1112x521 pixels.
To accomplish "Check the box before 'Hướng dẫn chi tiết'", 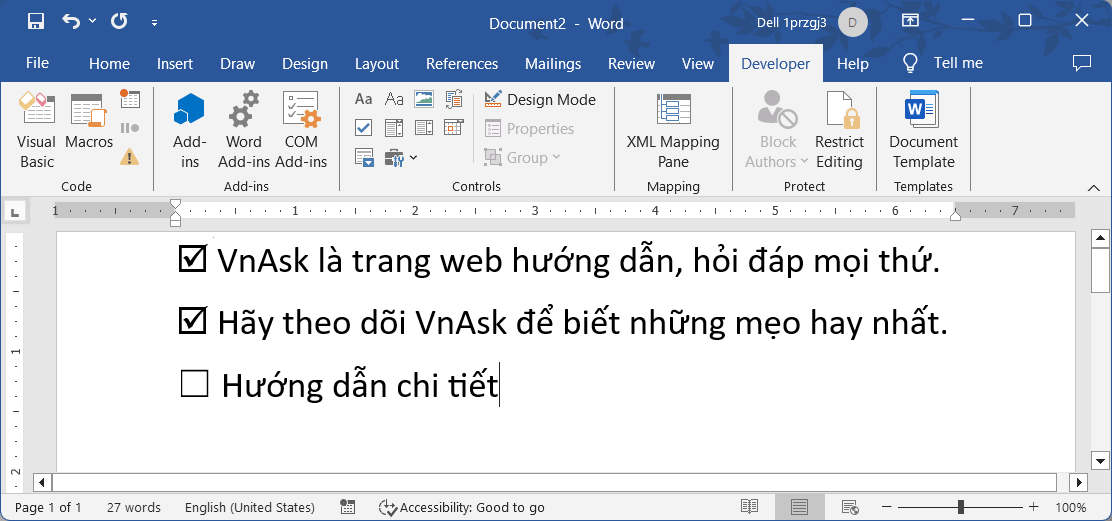I will 194,384.
